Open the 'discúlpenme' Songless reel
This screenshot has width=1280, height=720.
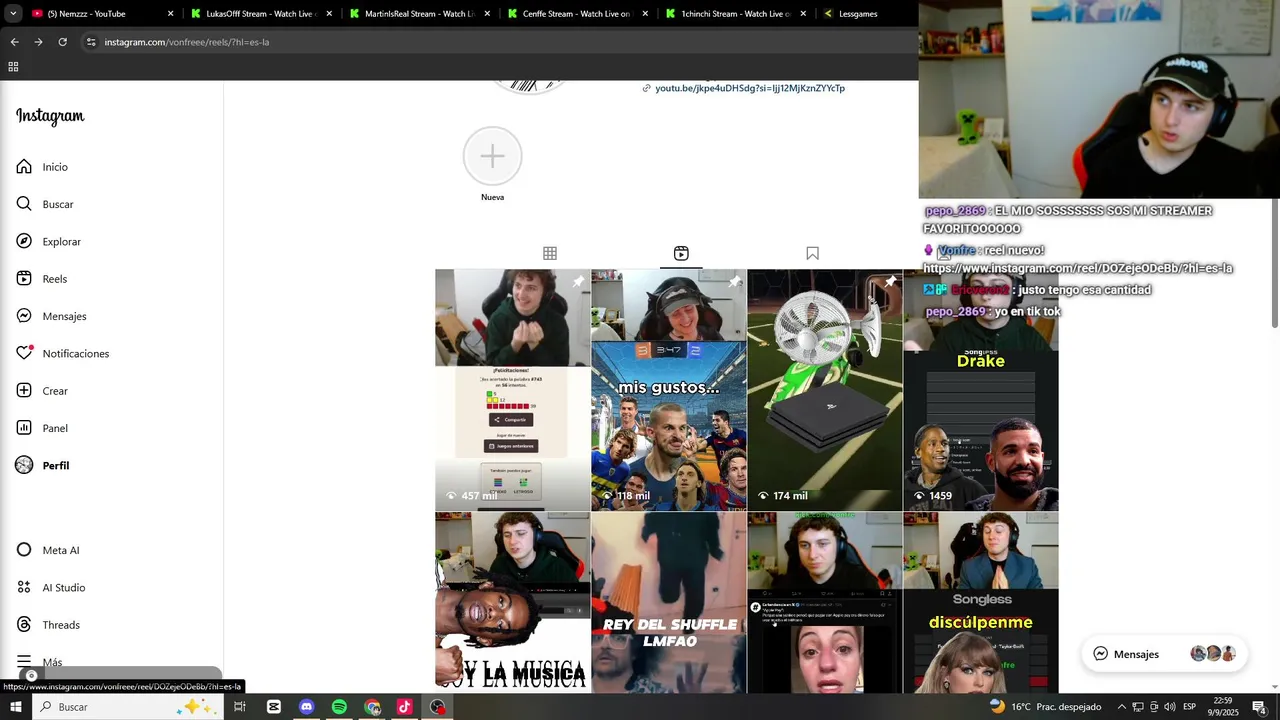coord(980,603)
